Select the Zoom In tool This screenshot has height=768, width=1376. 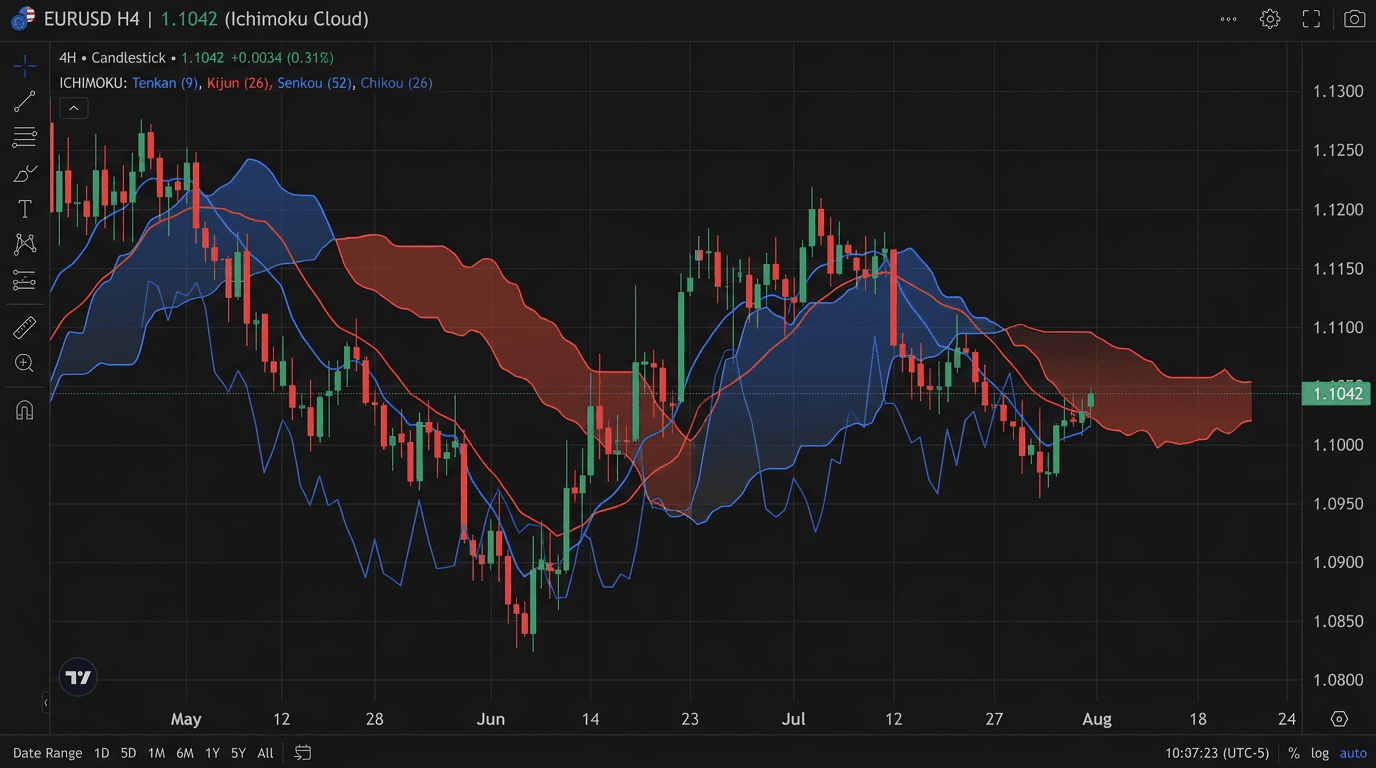point(24,363)
